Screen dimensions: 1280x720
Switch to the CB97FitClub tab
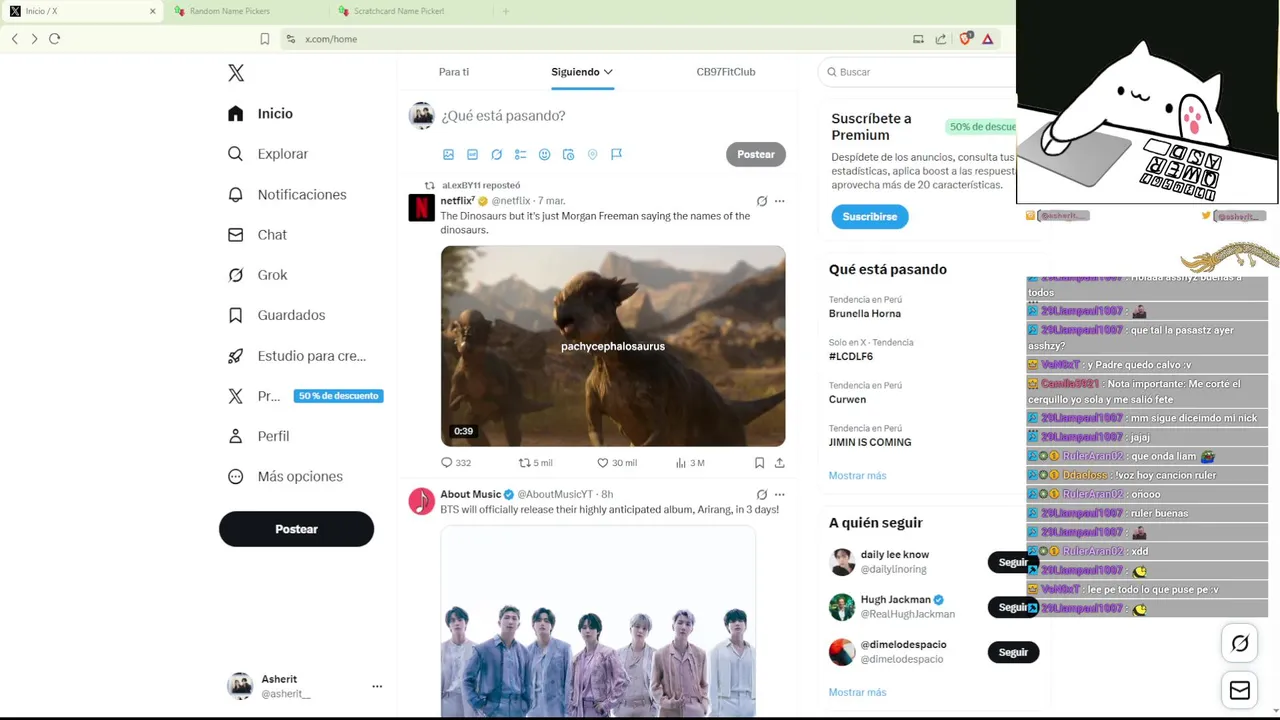point(726,72)
